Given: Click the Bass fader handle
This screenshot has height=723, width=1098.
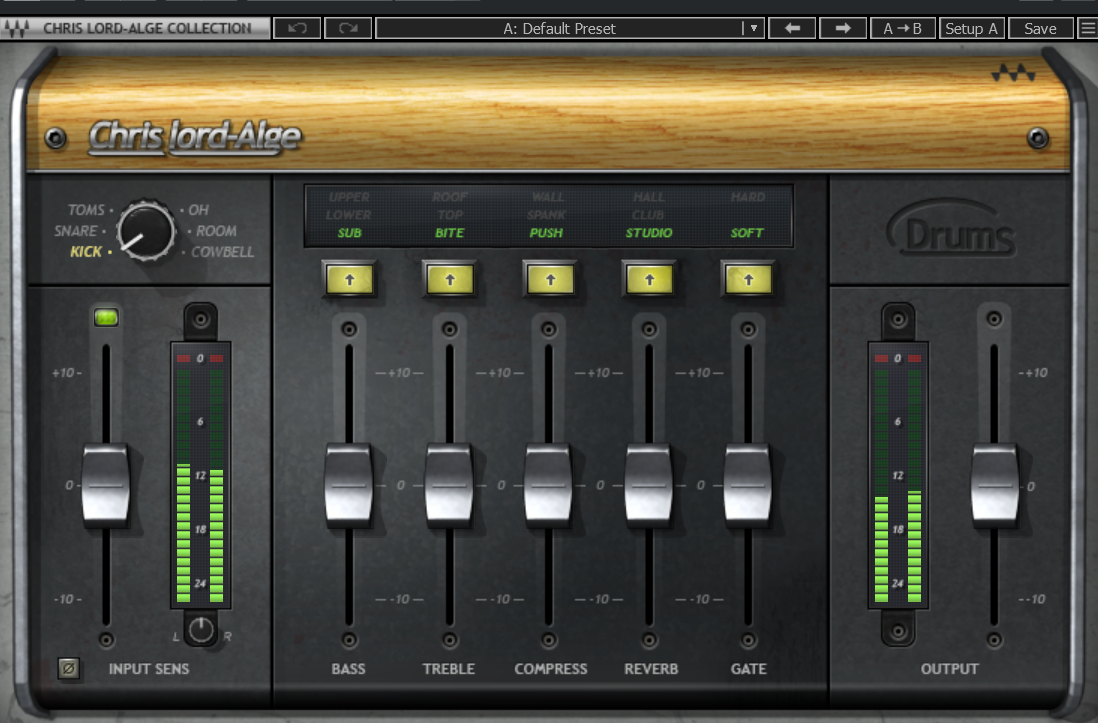Looking at the screenshot, I should 349,485.
